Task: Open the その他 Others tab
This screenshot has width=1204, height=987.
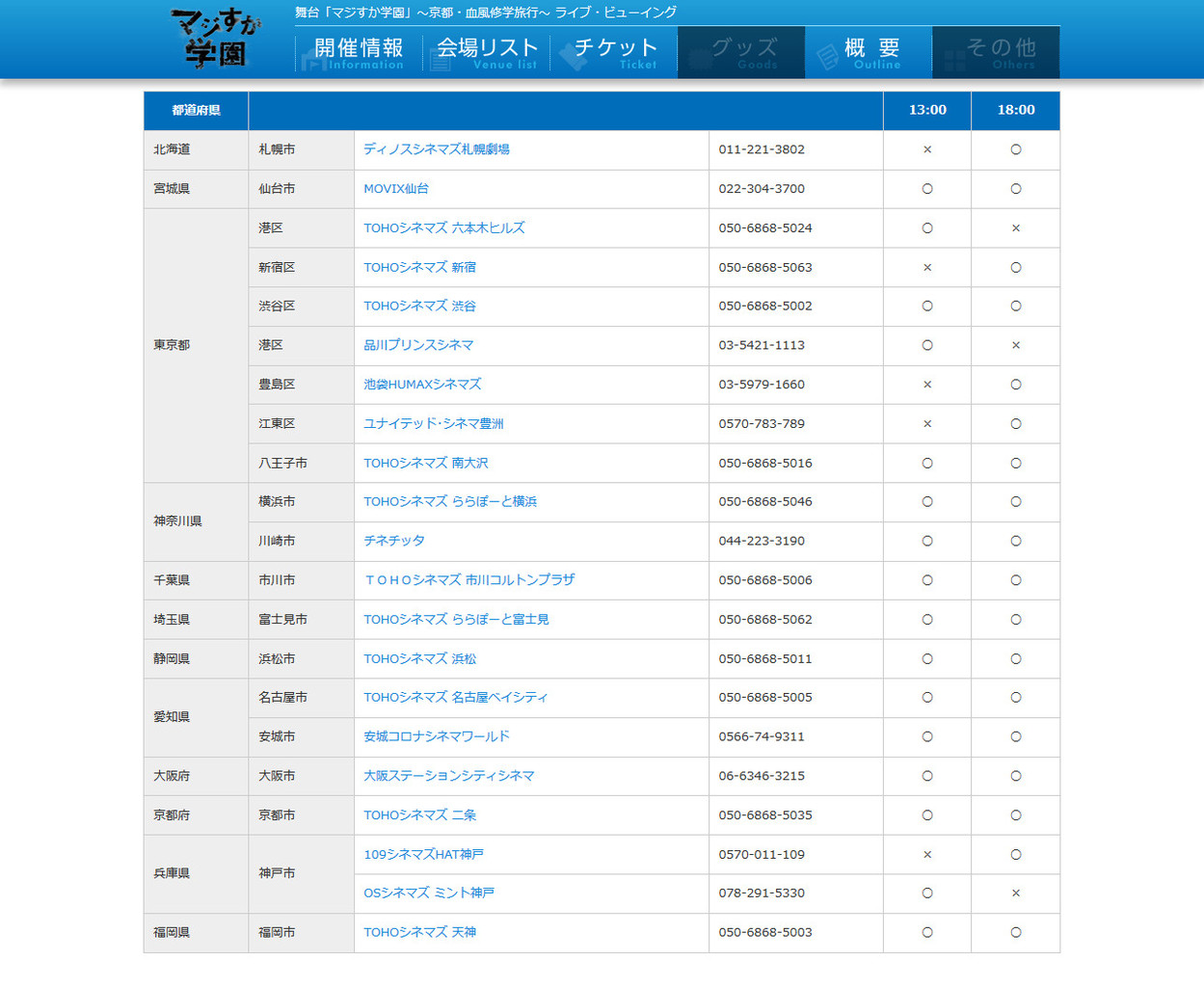Action: pyautogui.click(x=996, y=52)
